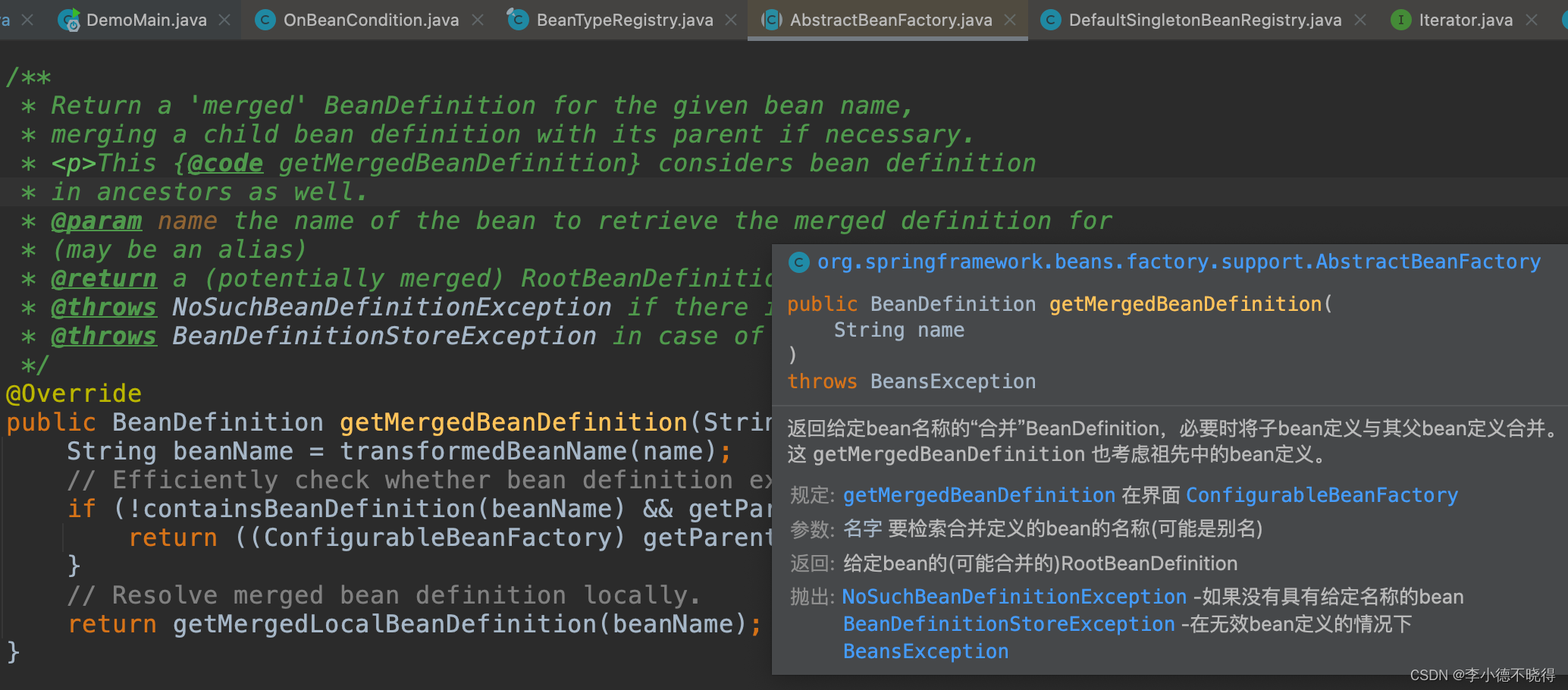
Task: Click the class icon in the documentation popup header
Action: 798,262
